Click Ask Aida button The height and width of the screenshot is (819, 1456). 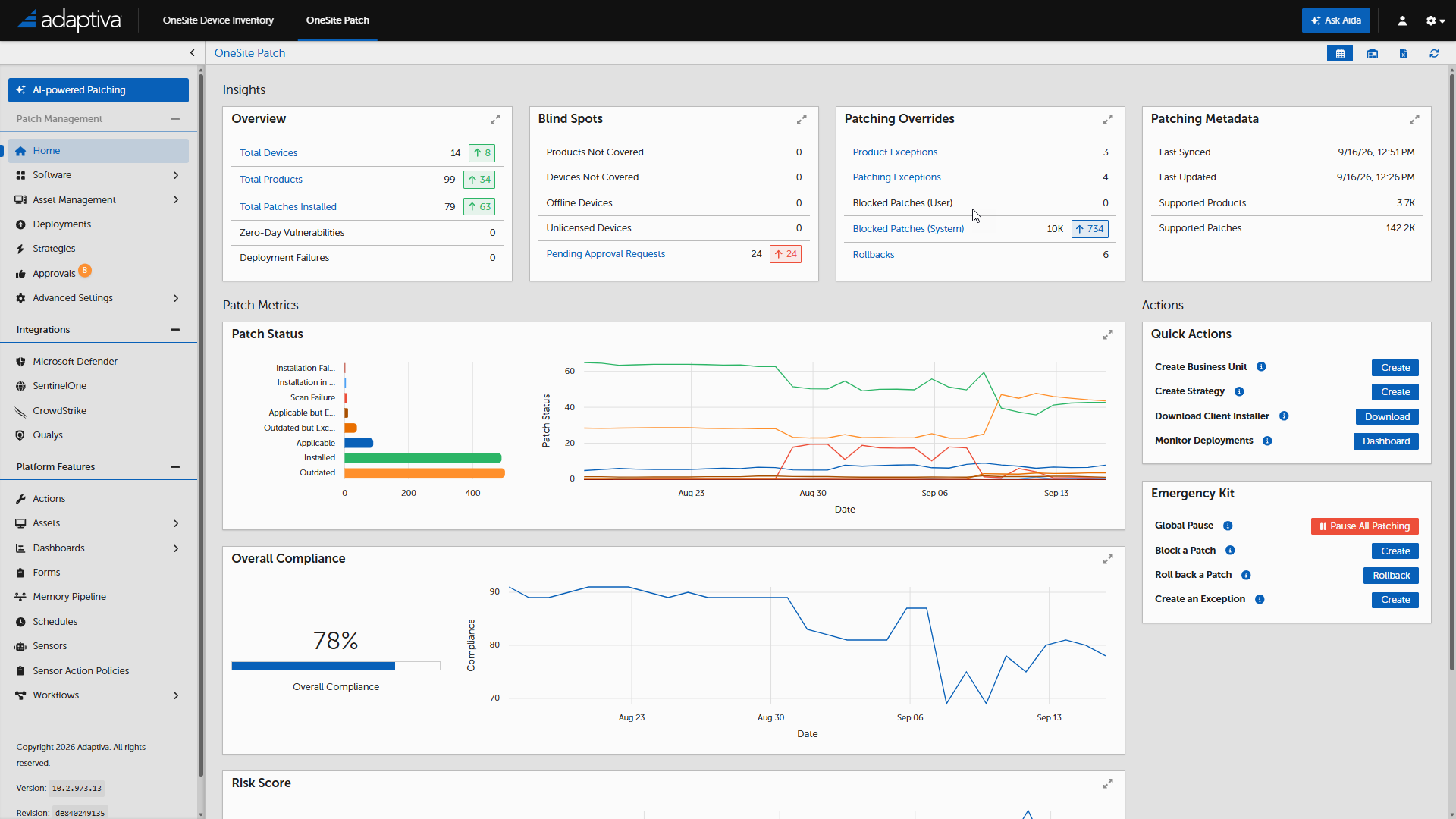click(x=1336, y=20)
